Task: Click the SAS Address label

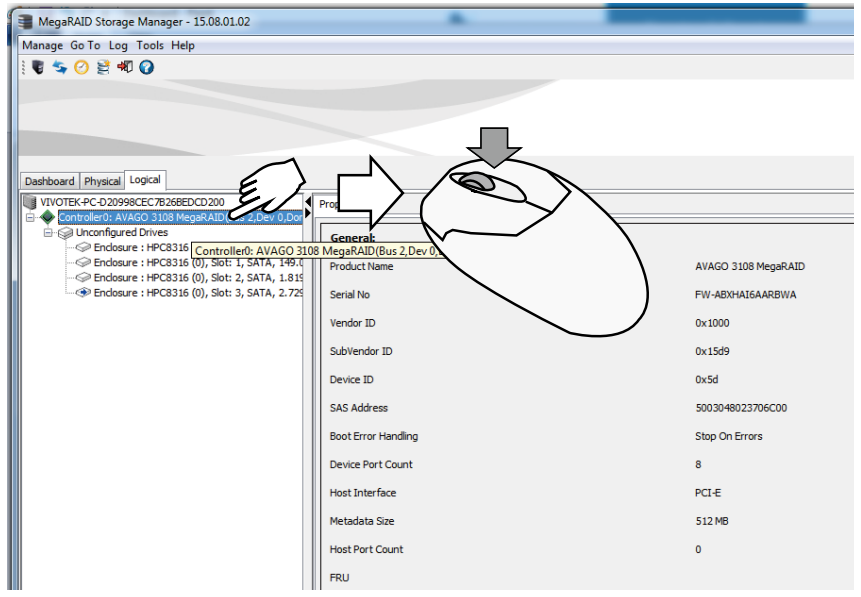Action: coord(359,408)
